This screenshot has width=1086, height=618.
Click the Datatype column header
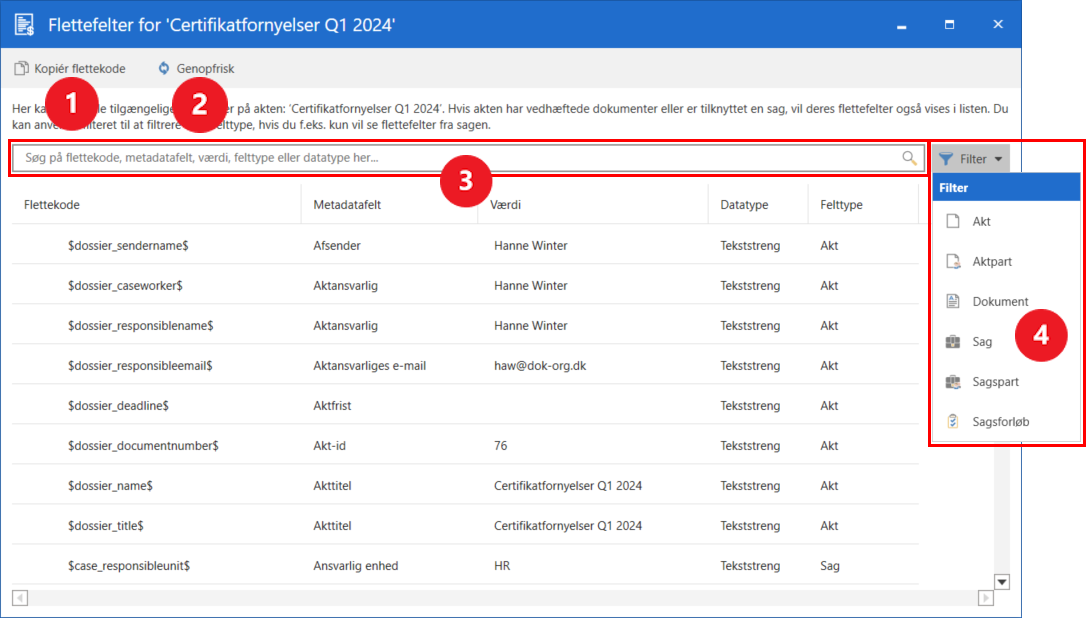click(x=744, y=205)
